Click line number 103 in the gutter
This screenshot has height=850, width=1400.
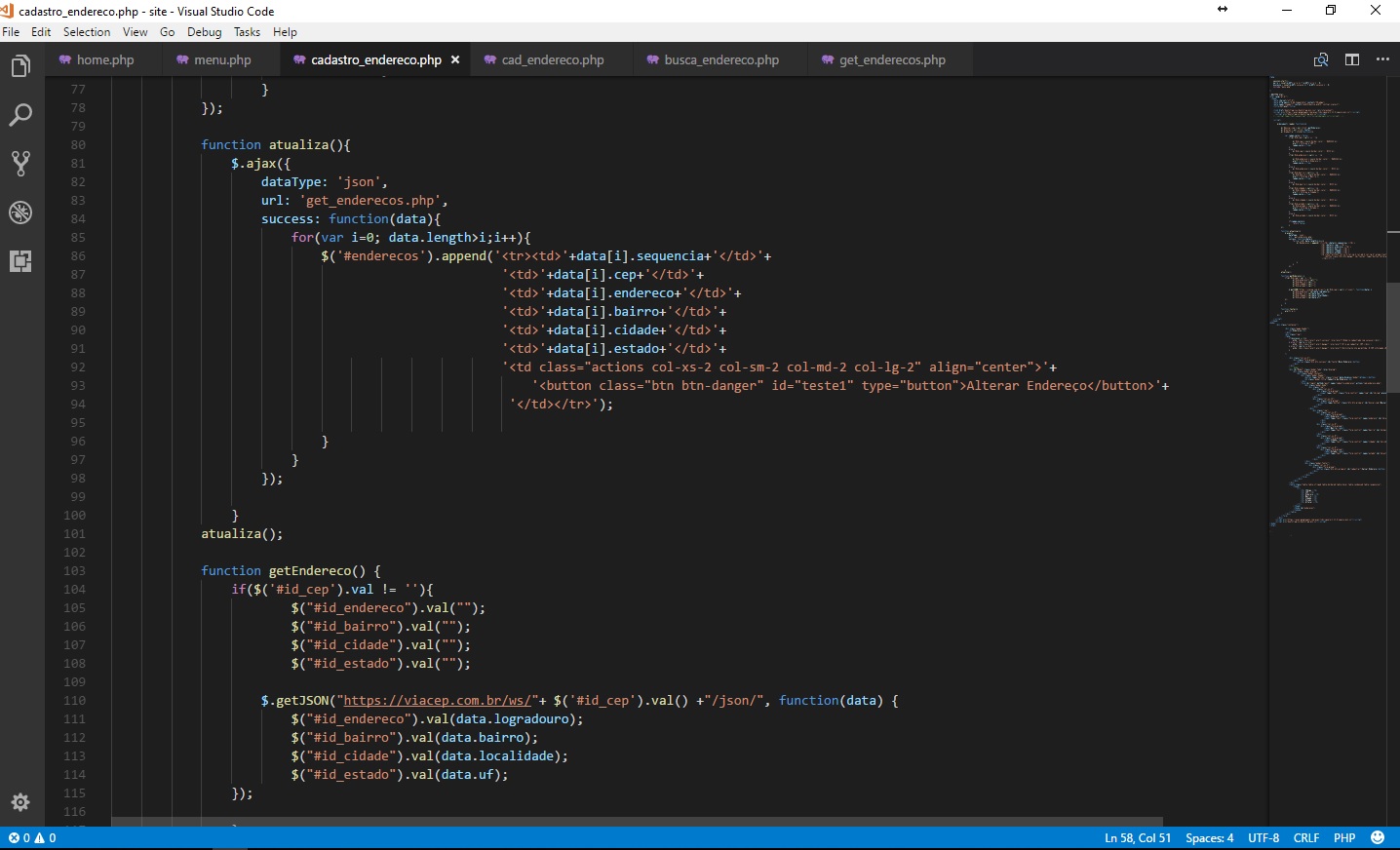click(x=74, y=570)
